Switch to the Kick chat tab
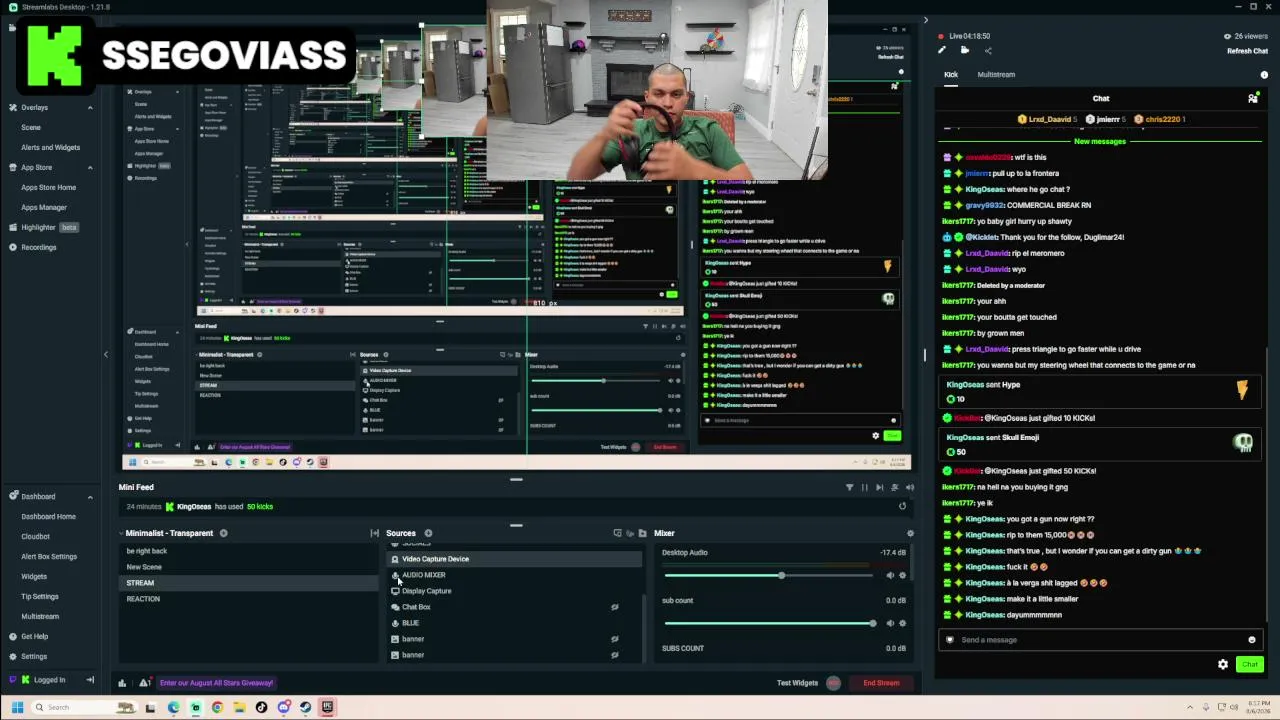The width and height of the screenshot is (1280, 720). click(x=951, y=75)
